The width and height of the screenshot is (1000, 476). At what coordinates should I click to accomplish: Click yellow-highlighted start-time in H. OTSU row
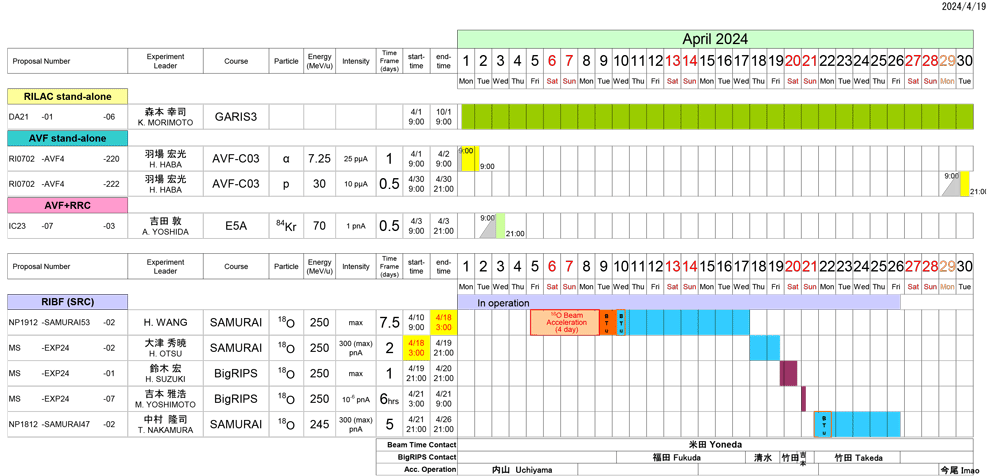(x=416, y=348)
